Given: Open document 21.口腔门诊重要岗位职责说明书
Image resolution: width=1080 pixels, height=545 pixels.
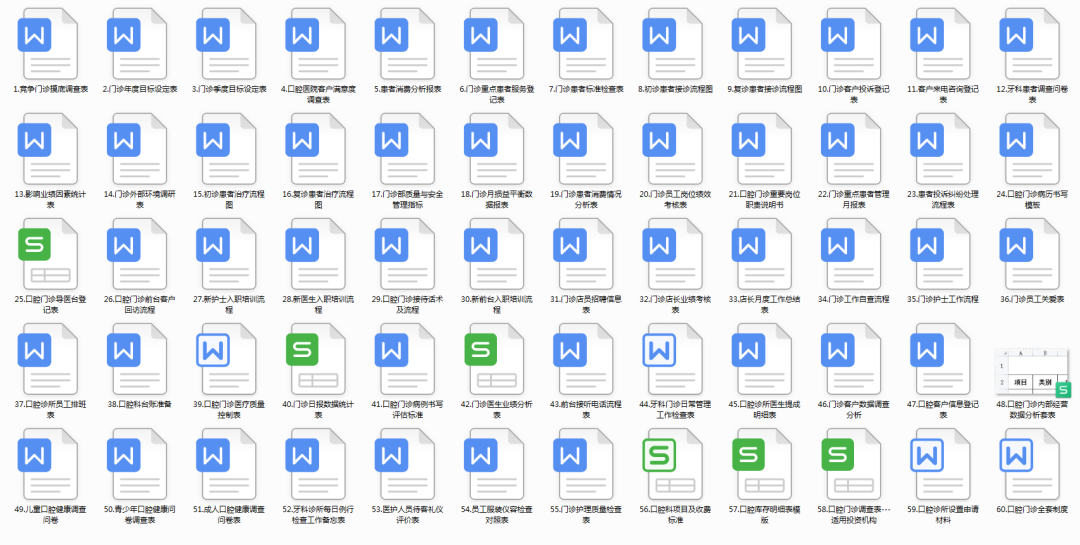Looking at the screenshot, I should point(765,150).
